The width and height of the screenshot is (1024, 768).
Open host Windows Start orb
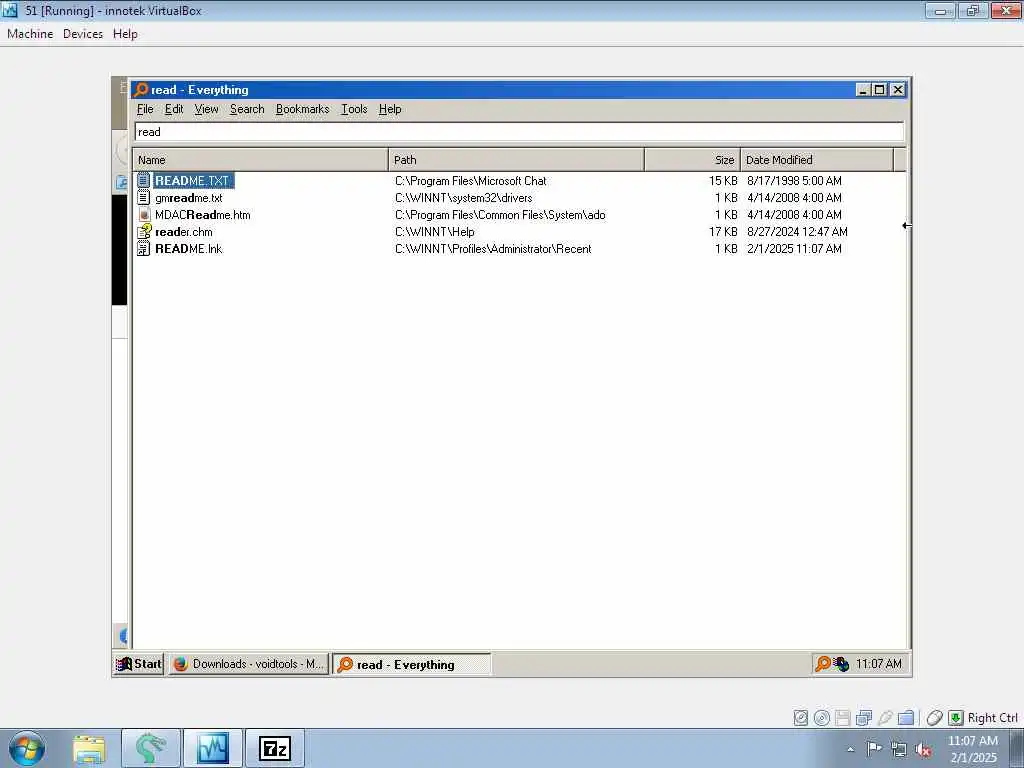click(x=27, y=748)
